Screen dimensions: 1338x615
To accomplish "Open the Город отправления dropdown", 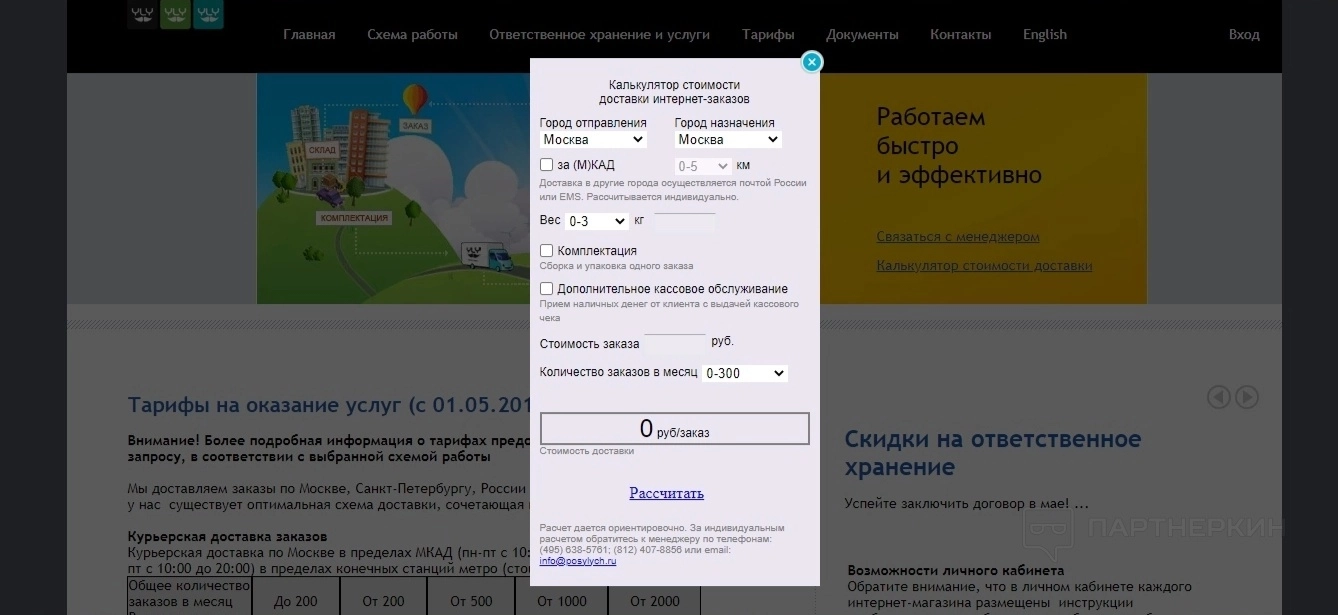I will [593, 140].
